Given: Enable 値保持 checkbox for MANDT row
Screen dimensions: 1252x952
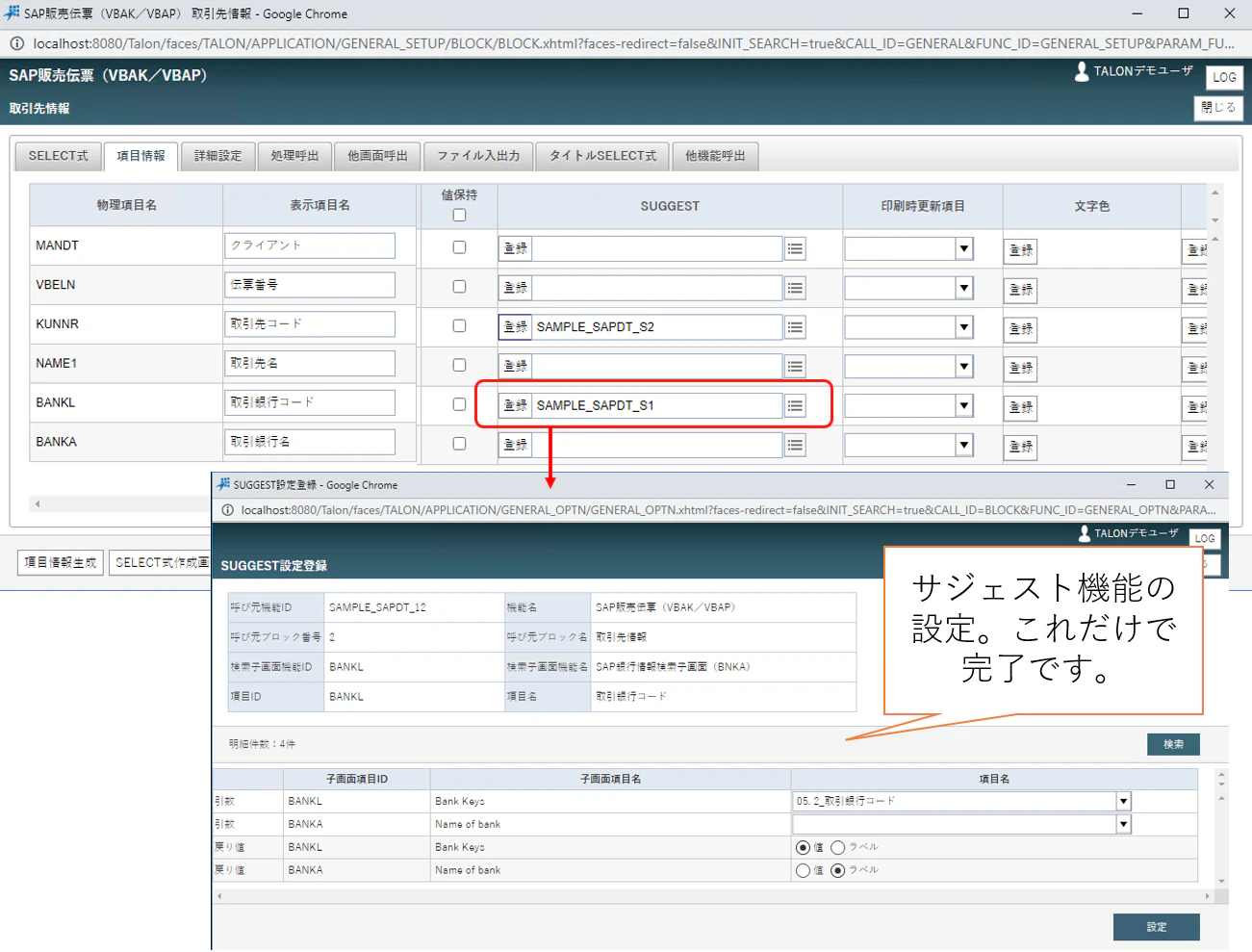Looking at the screenshot, I should (459, 247).
